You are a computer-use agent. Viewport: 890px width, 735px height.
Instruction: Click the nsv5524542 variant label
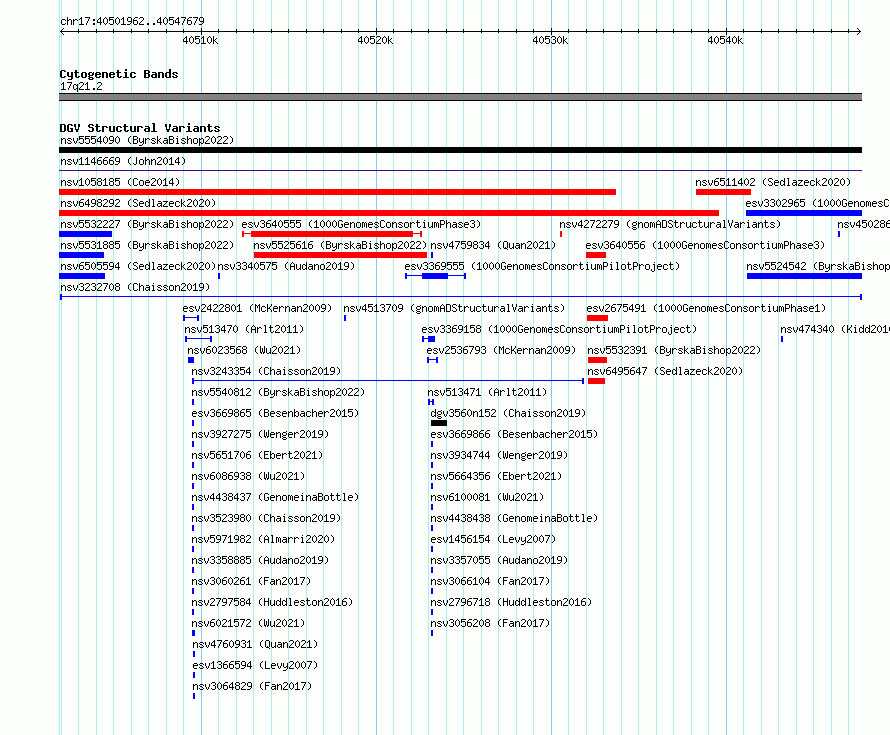818,266
